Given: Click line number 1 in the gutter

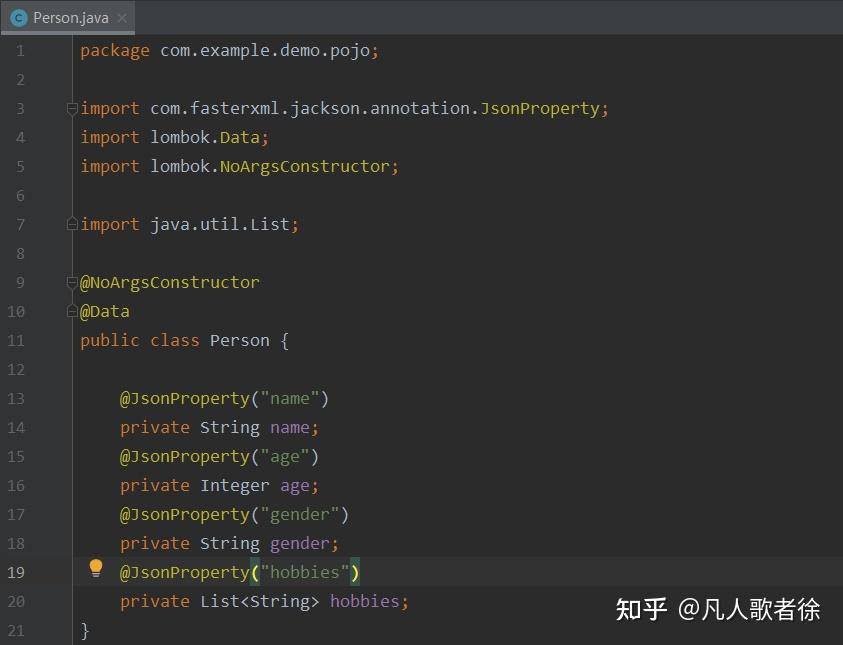Looking at the screenshot, I should (20, 50).
